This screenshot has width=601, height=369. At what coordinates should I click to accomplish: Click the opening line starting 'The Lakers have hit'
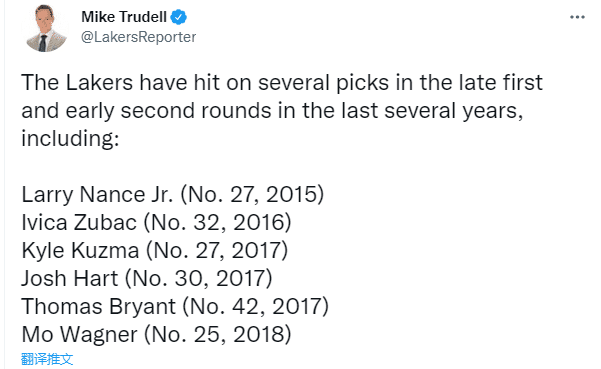pos(282,82)
